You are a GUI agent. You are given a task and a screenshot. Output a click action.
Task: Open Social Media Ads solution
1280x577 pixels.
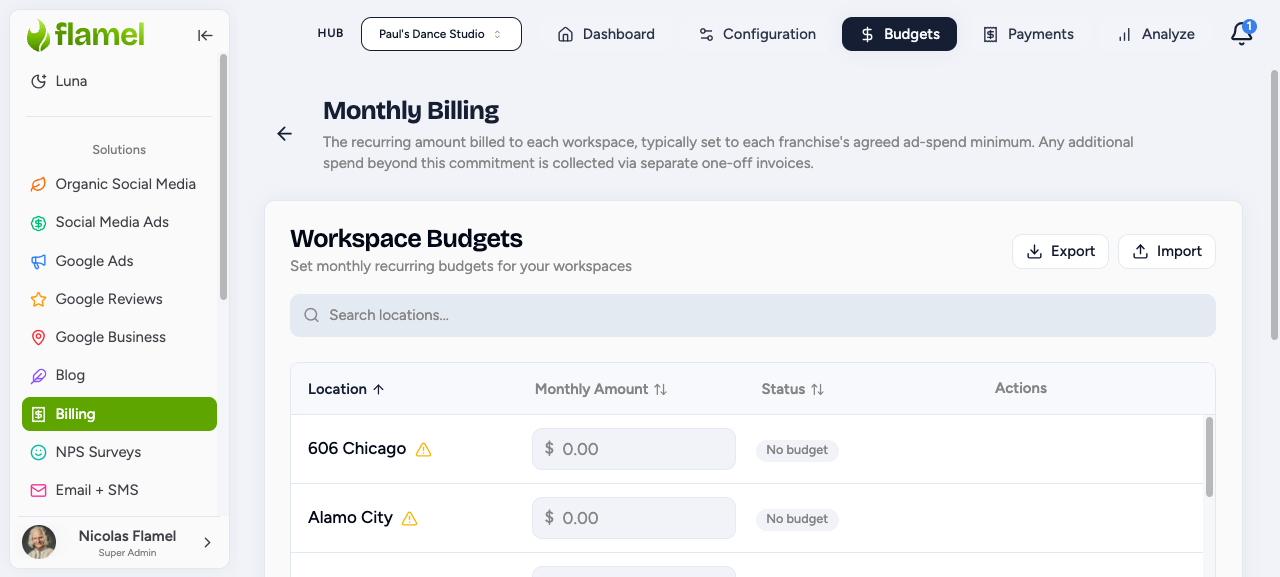119,222
